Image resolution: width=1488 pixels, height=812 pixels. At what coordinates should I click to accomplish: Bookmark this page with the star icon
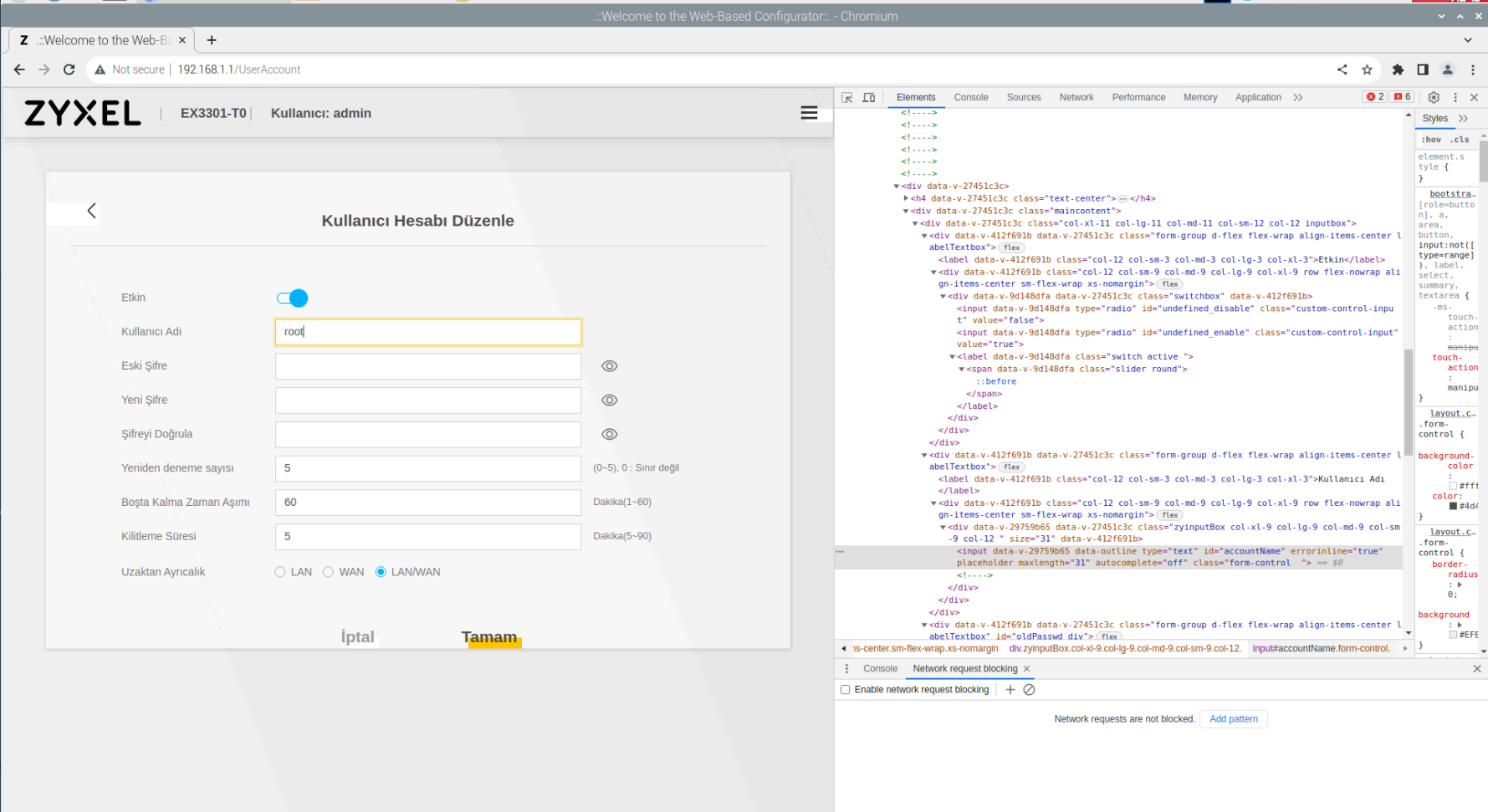point(1367,69)
